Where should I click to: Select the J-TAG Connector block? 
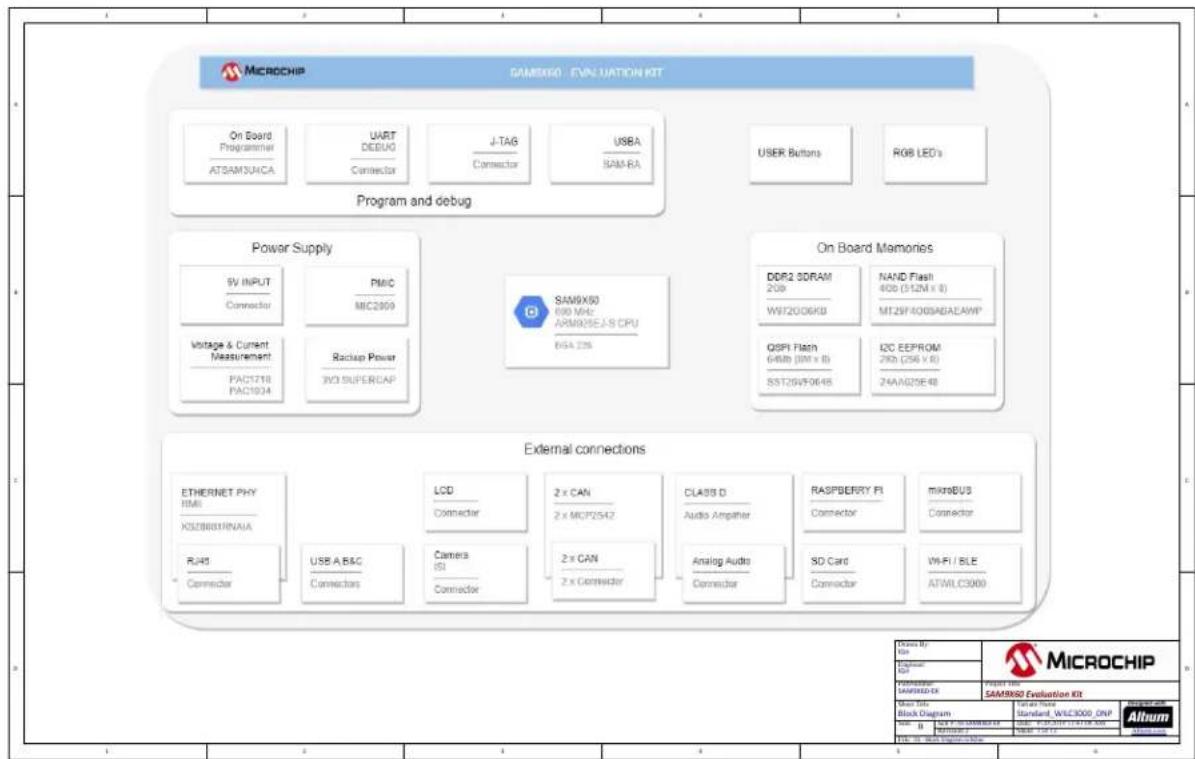[479, 154]
